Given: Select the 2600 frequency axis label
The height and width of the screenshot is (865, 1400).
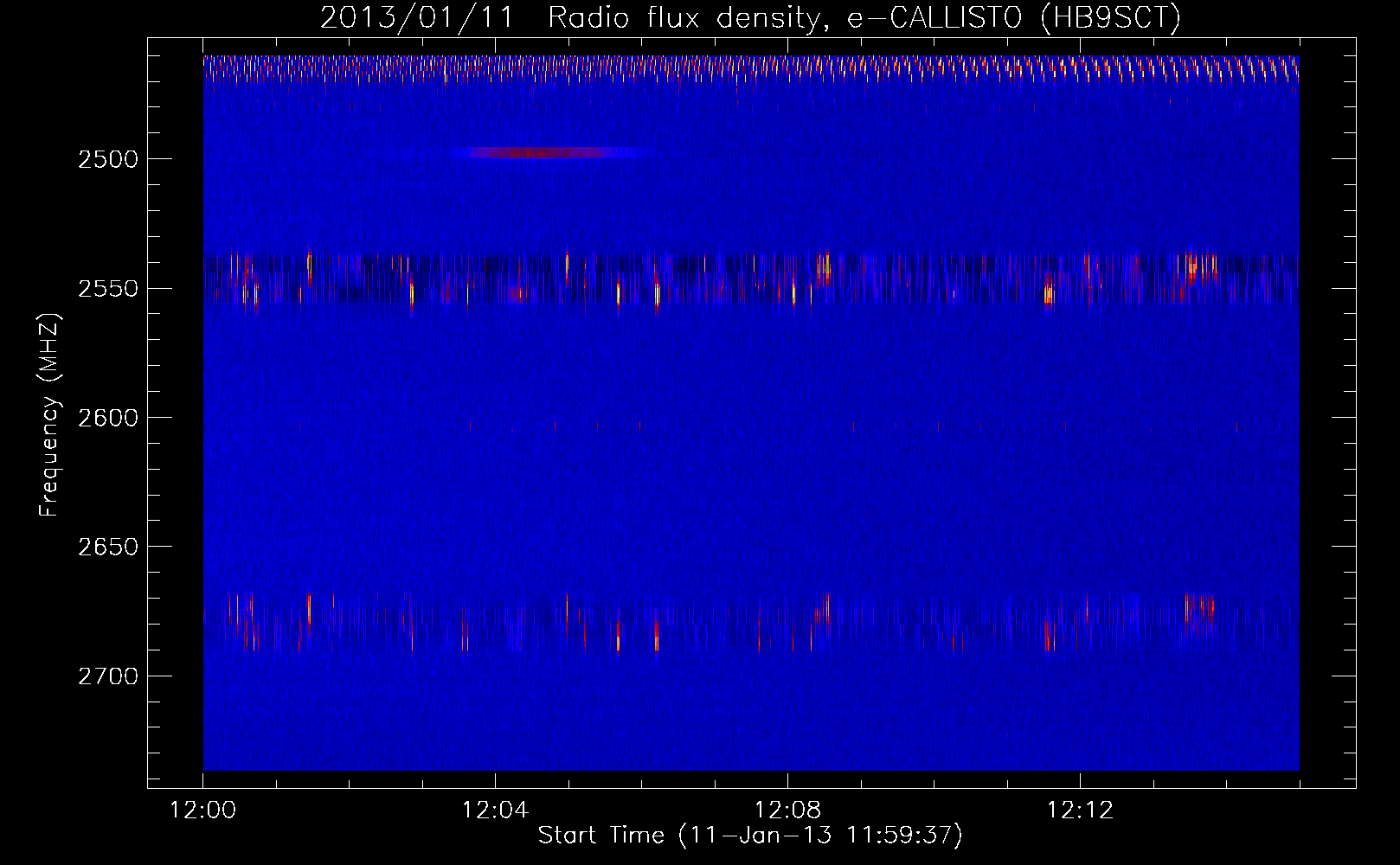Looking at the screenshot, I should pos(108,418).
